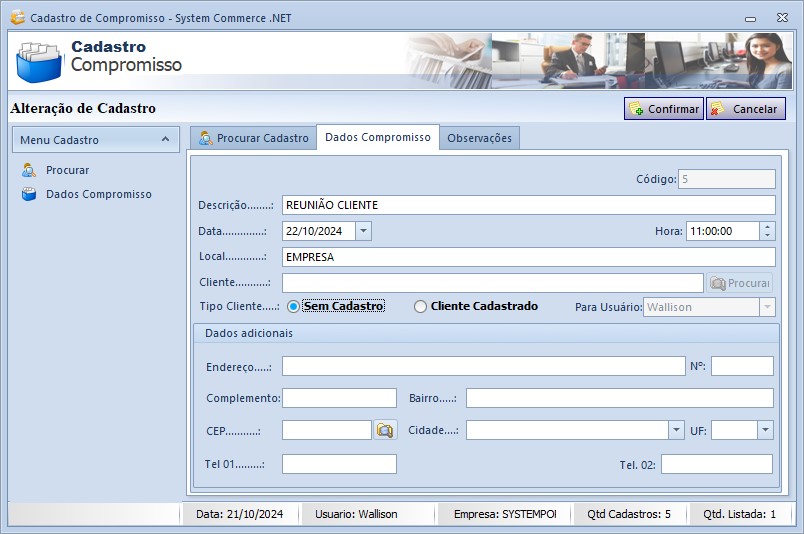This screenshot has height=534, width=804.
Task: Select the Cliente Cadastrado radio option
Action: click(420, 307)
